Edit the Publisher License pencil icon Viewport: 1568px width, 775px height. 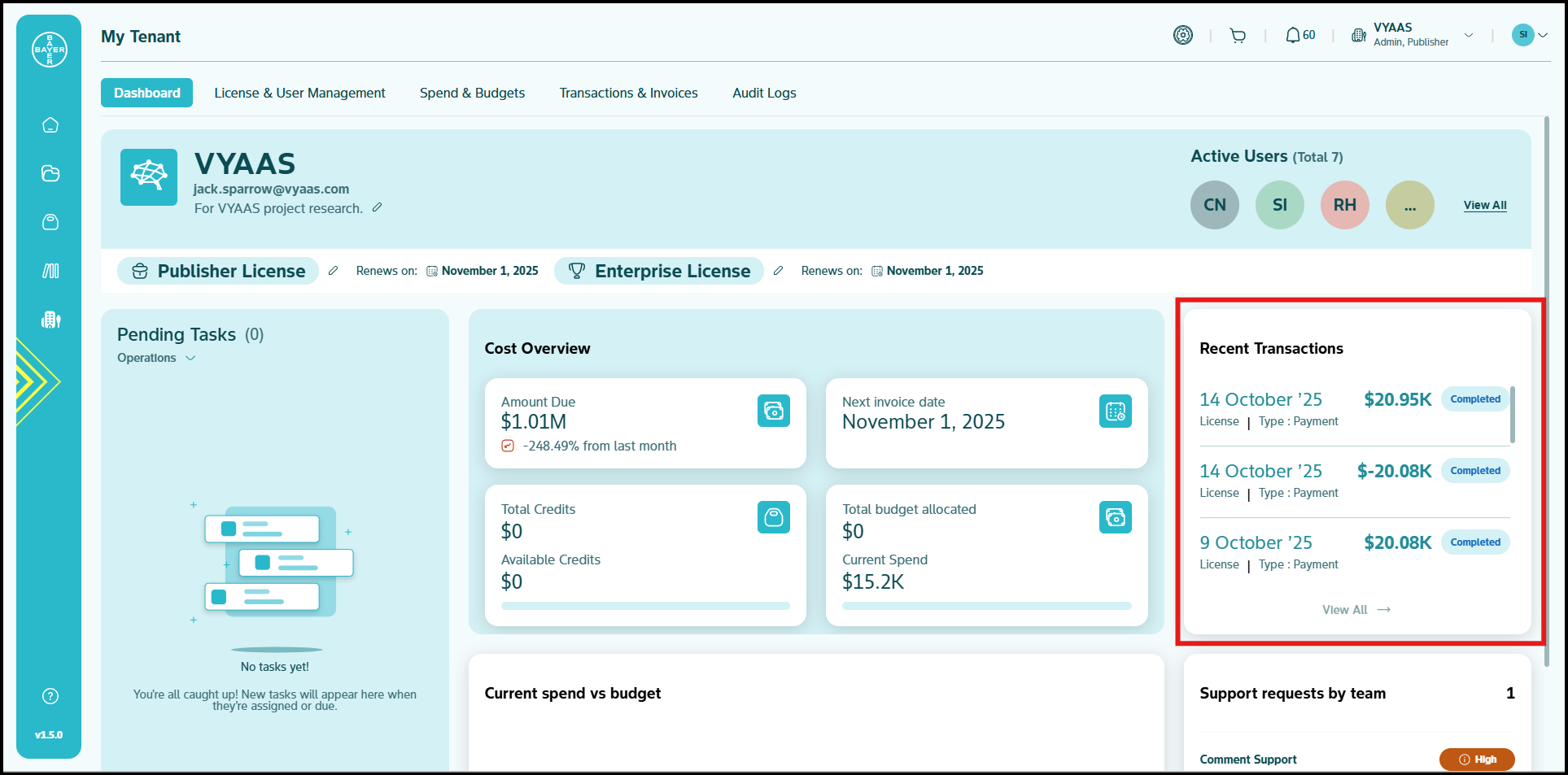[333, 271]
